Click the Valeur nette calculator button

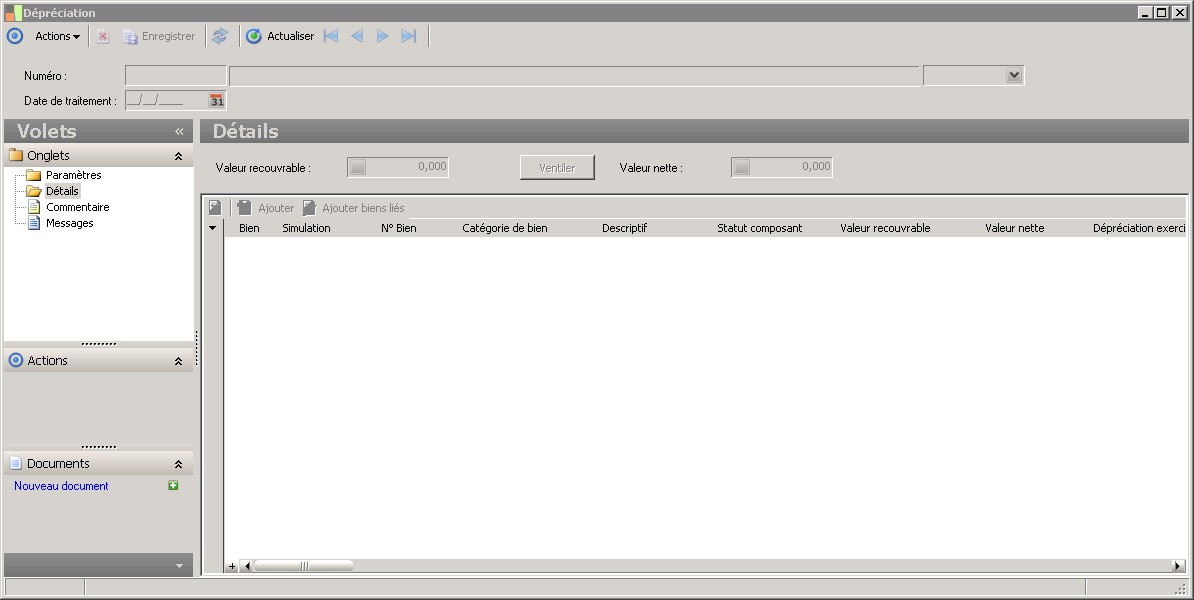(x=742, y=167)
